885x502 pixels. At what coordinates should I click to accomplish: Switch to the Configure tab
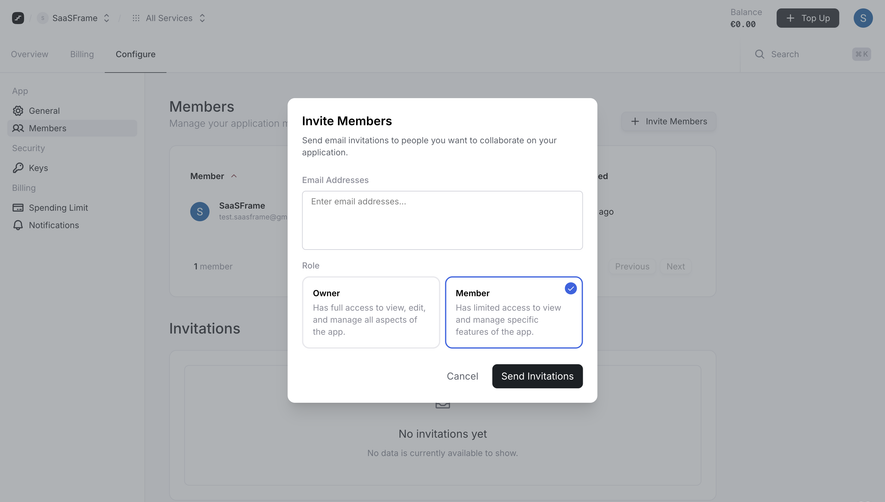135,54
